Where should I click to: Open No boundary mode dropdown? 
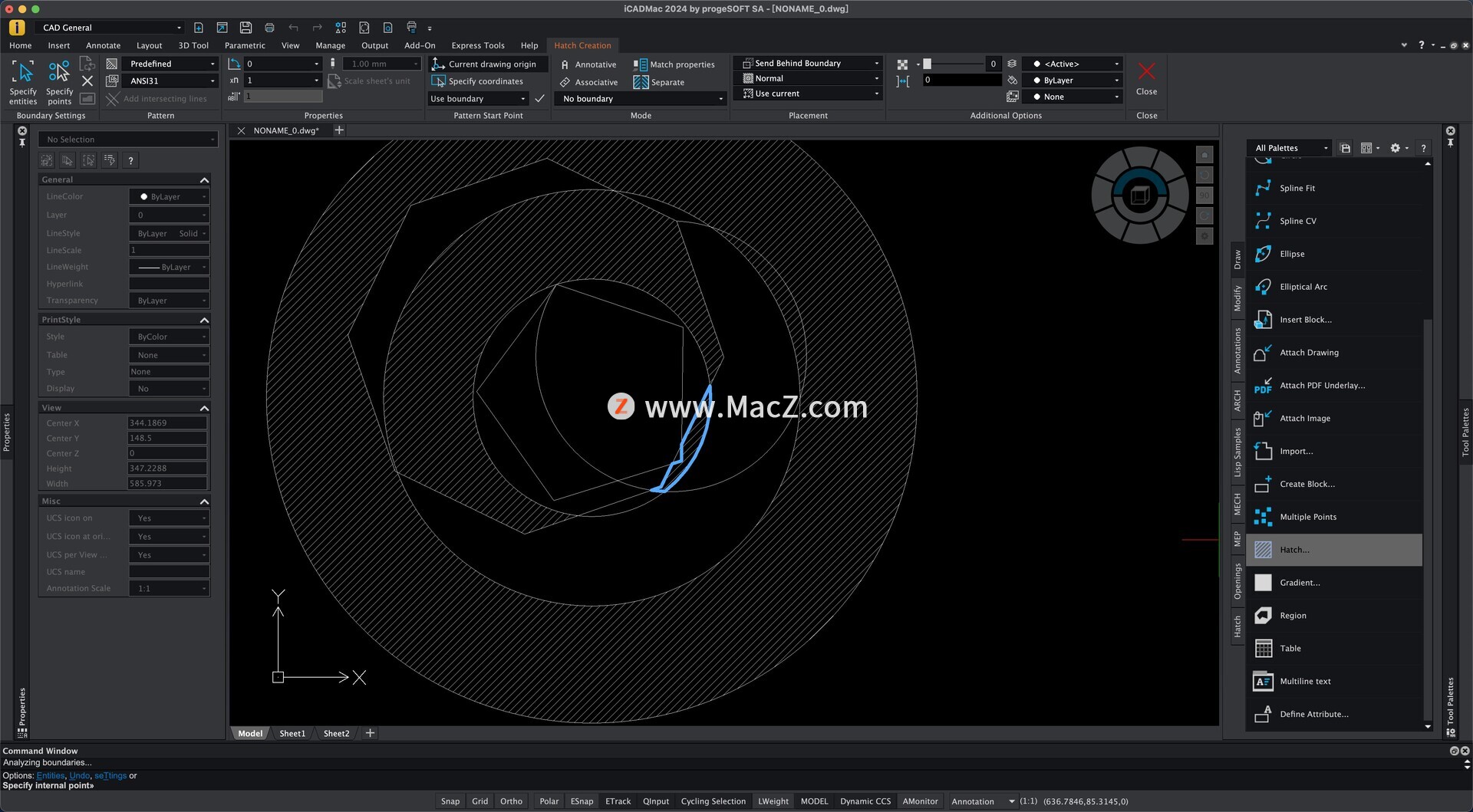pos(641,99)
